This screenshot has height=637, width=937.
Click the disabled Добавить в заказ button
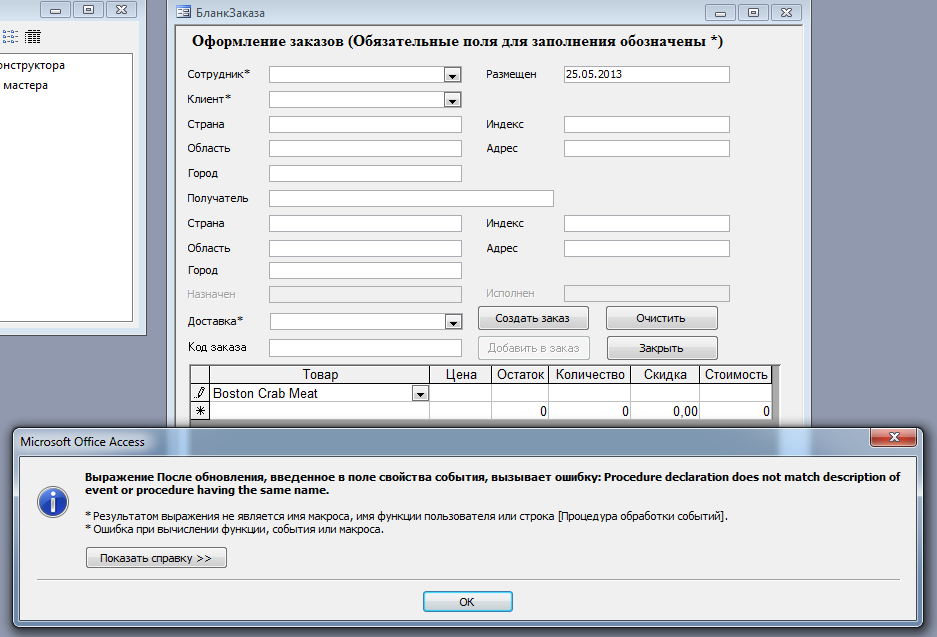coord(534,348)
